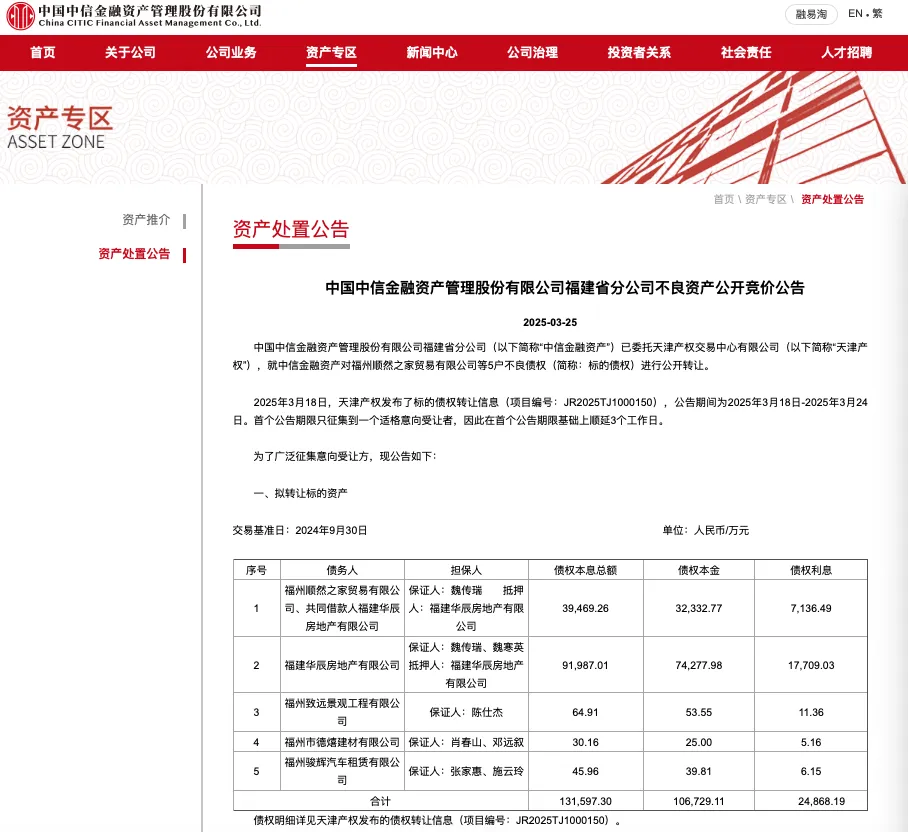The width and height of the screenshot is (908, 832).
Task: Click 交易基准日：2024年9月30日 text
Action: tap(300, 530)
